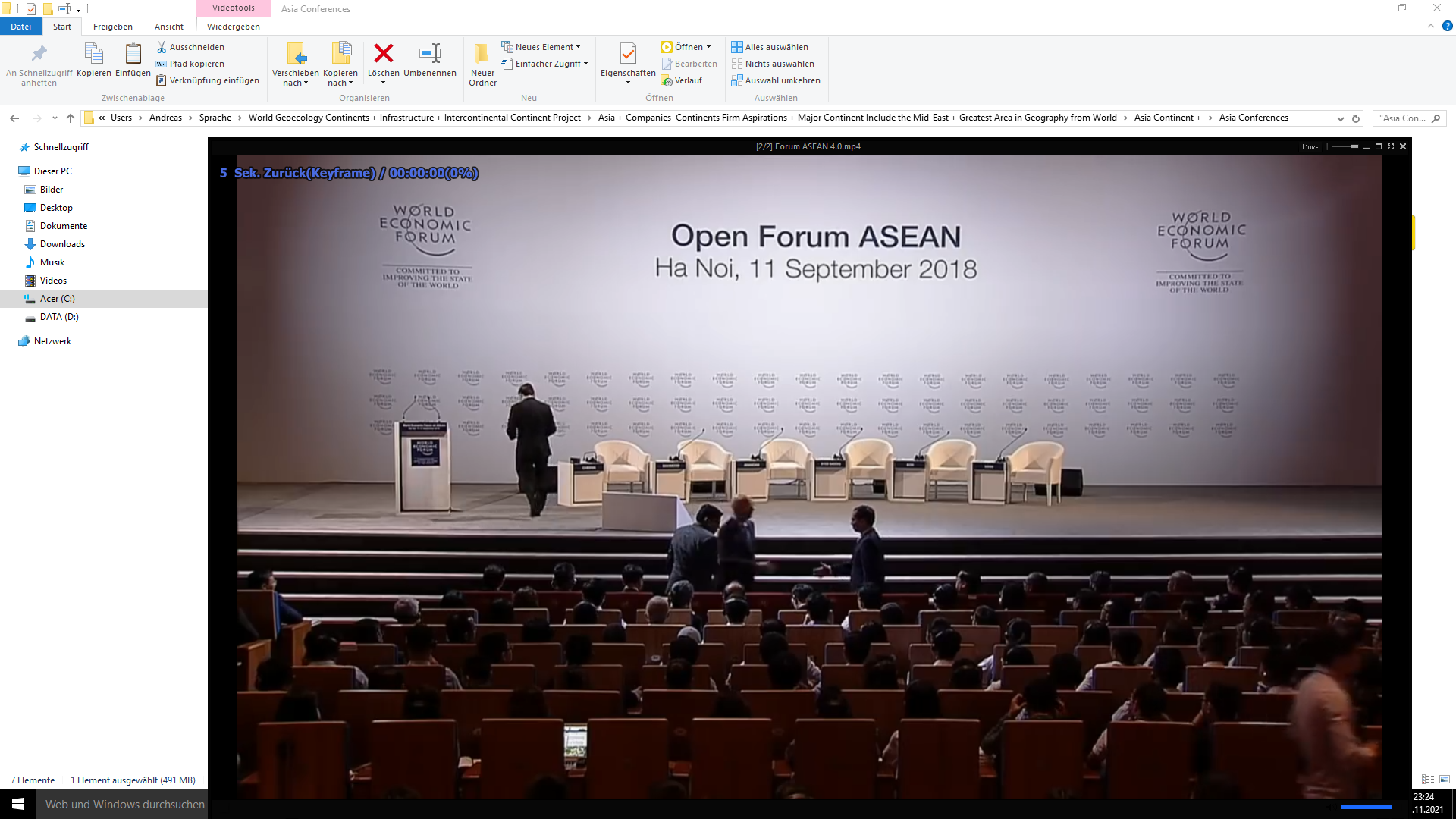
Task: Switch to the Freigeben ribbon tab
Action: click(x=113, y=27)
